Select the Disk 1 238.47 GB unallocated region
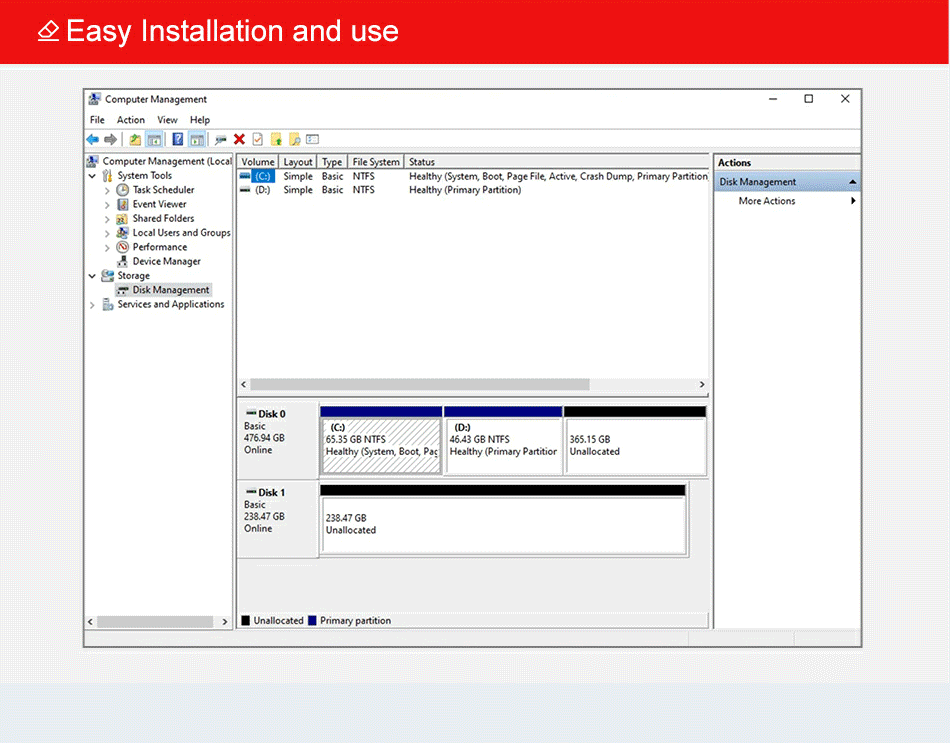 502,524
